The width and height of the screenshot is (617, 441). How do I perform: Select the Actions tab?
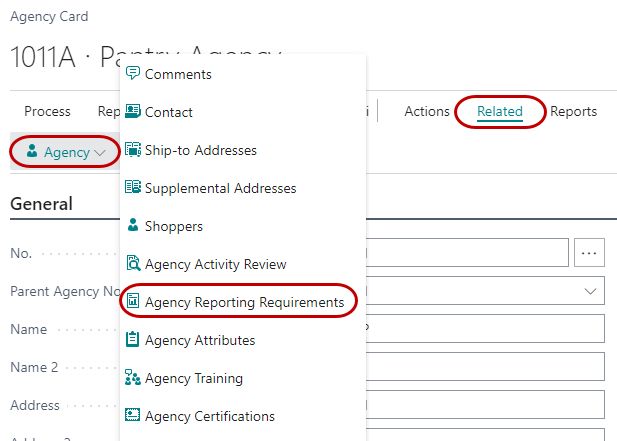click(427, 111)
